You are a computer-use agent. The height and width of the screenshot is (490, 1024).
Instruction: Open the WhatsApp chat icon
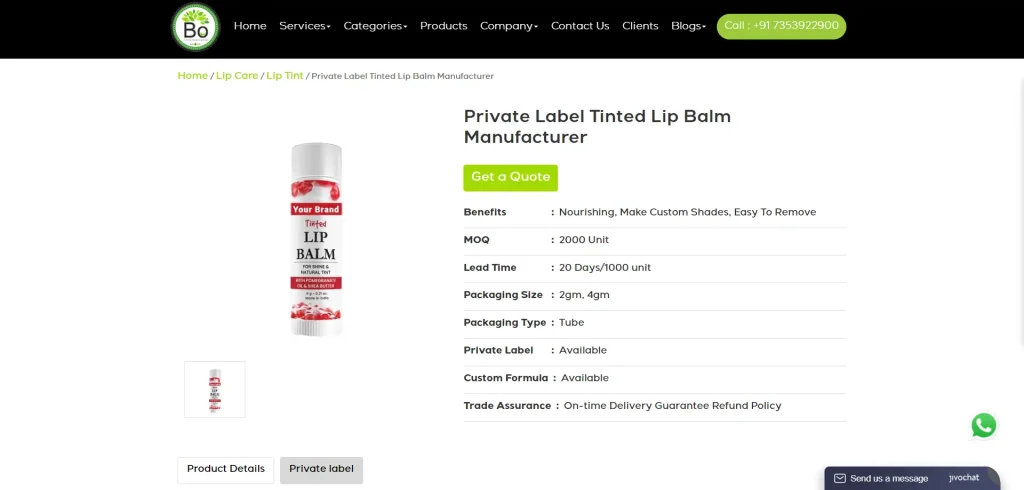click(x=984, y=425)
